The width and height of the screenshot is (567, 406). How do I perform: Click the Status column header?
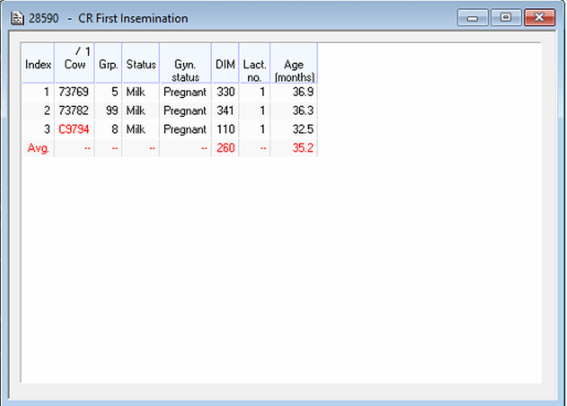coord(141,63)
